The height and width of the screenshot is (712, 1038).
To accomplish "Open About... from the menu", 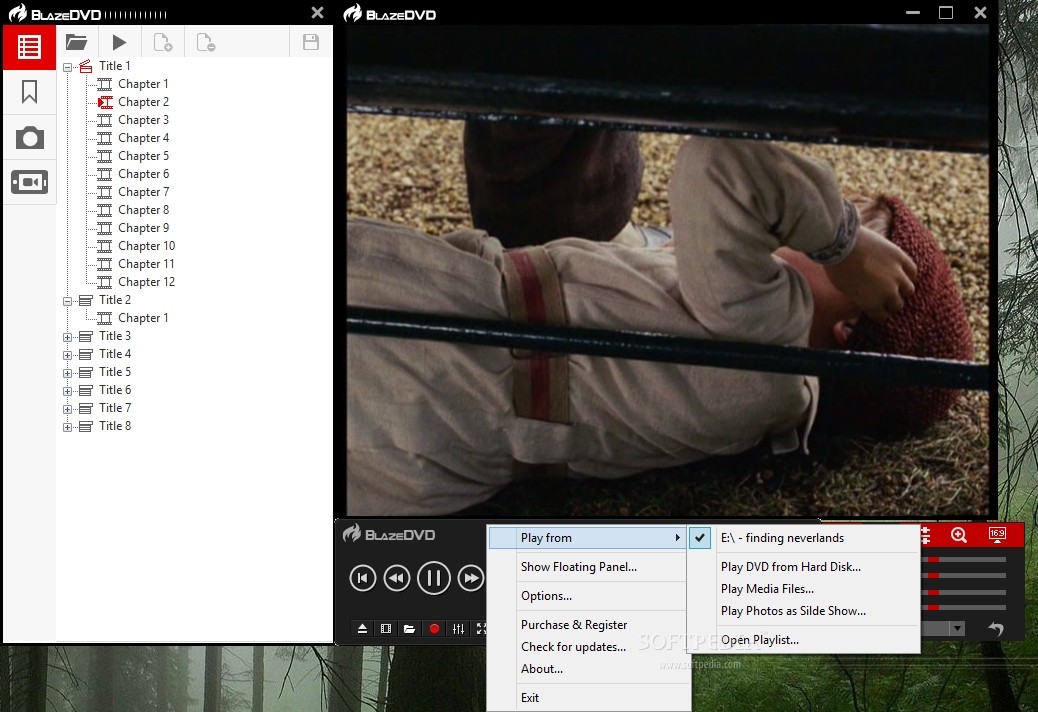I will (587, 669).
